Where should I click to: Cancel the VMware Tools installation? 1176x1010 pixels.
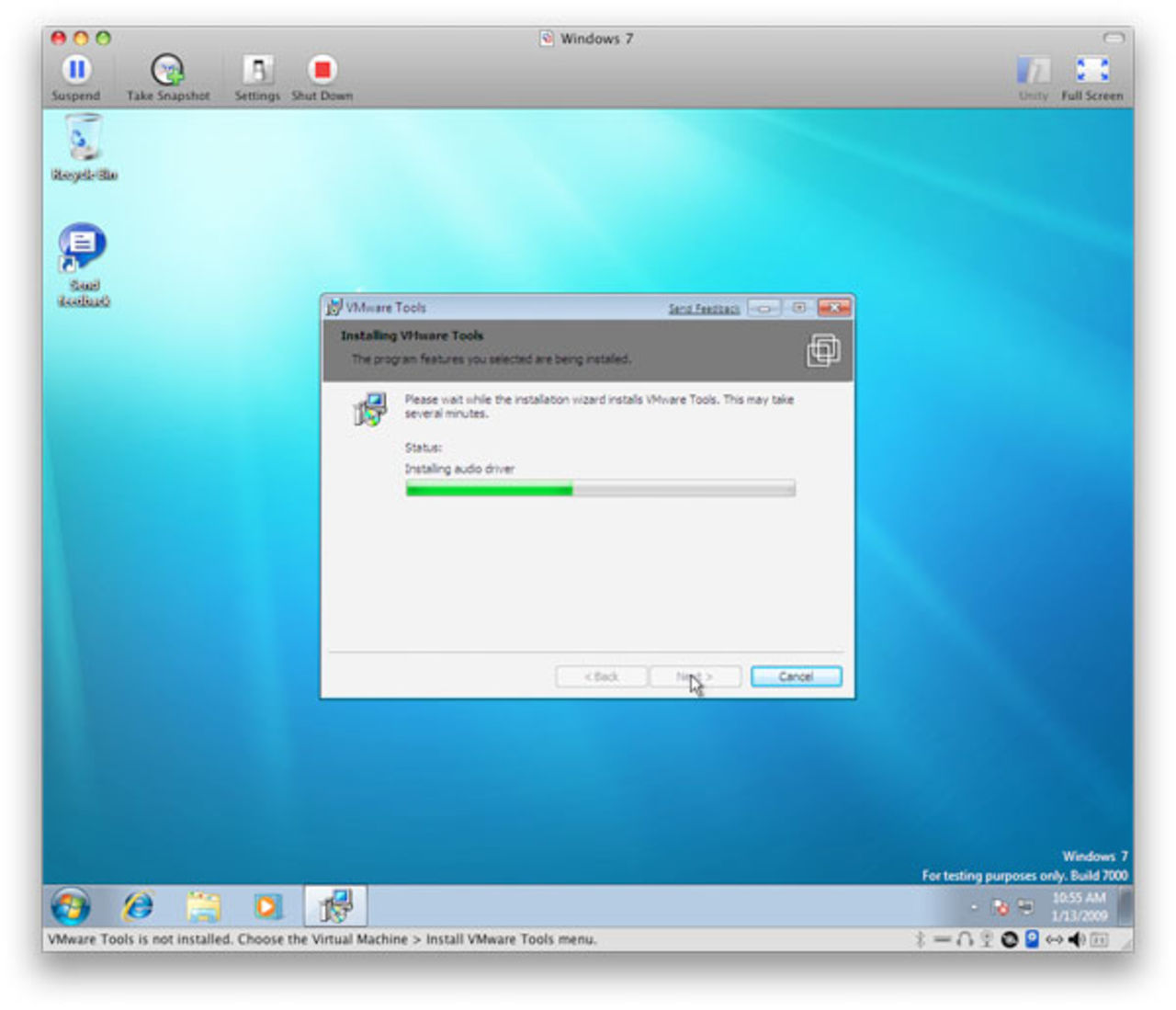795,675
